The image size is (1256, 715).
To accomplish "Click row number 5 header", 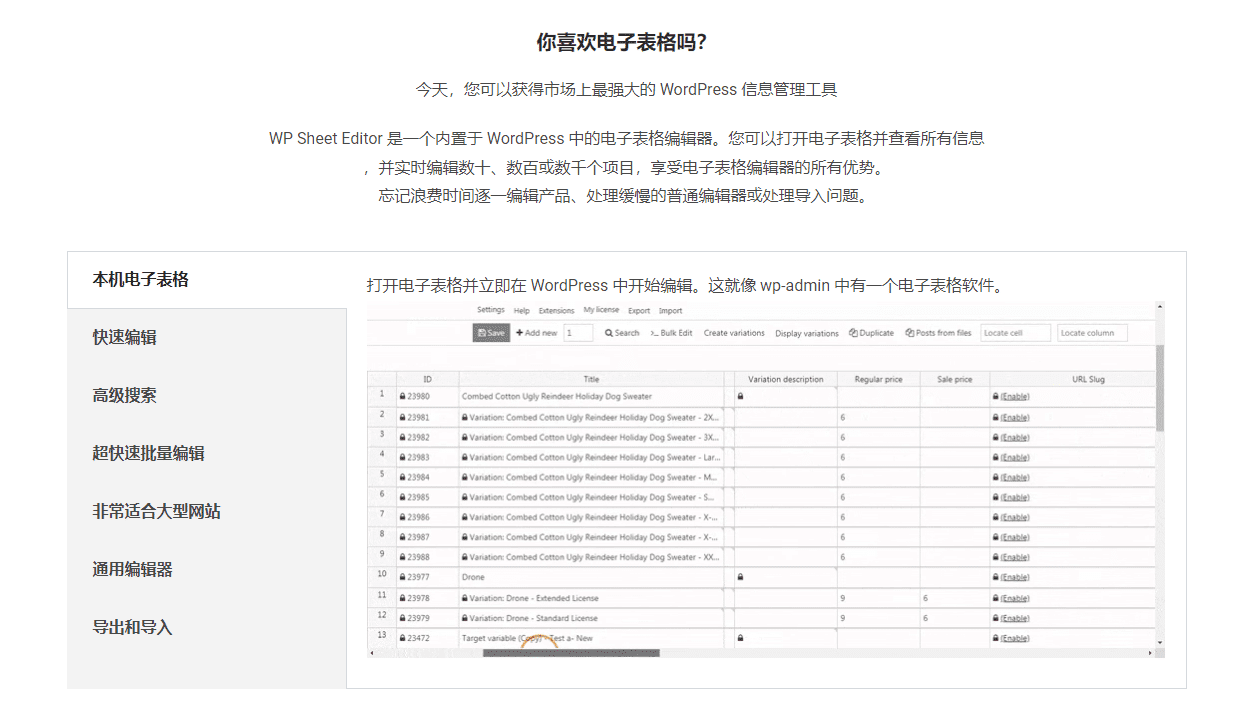I will (381, 475).
